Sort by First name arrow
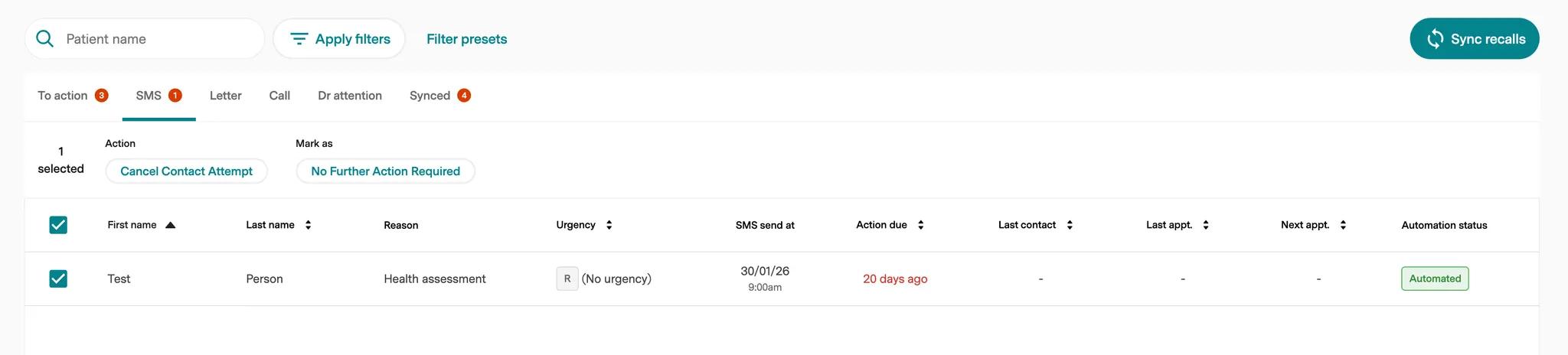 [171, 225]
